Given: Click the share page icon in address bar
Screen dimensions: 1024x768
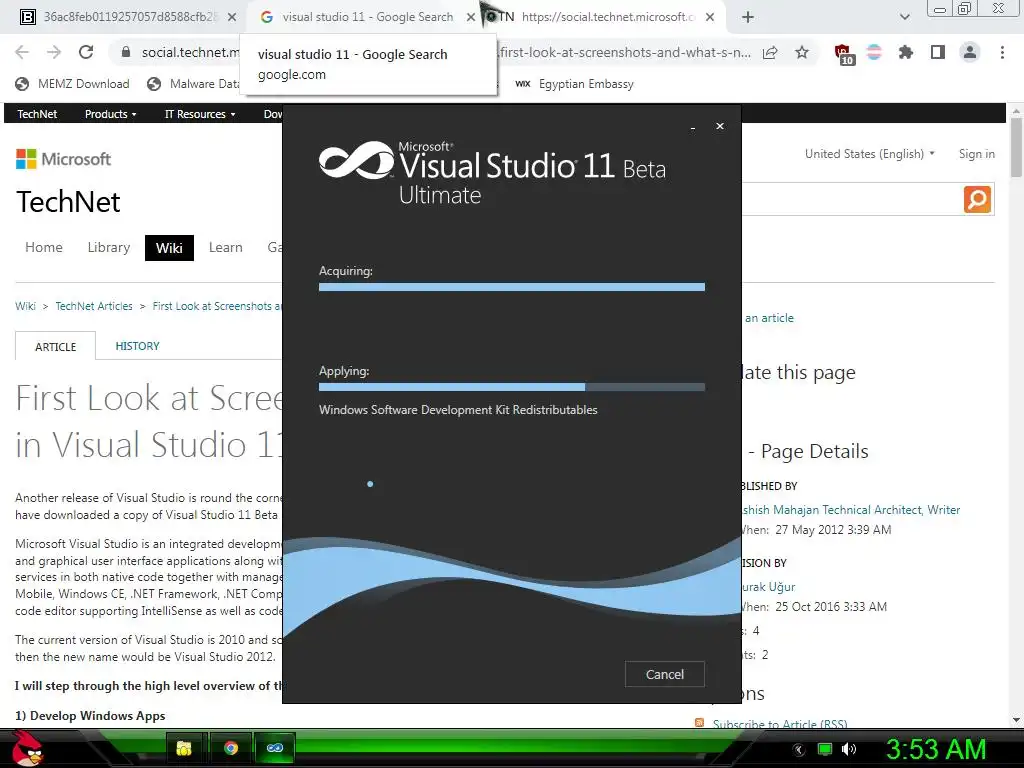Looking at the screenshot, I should coord(770,52).
